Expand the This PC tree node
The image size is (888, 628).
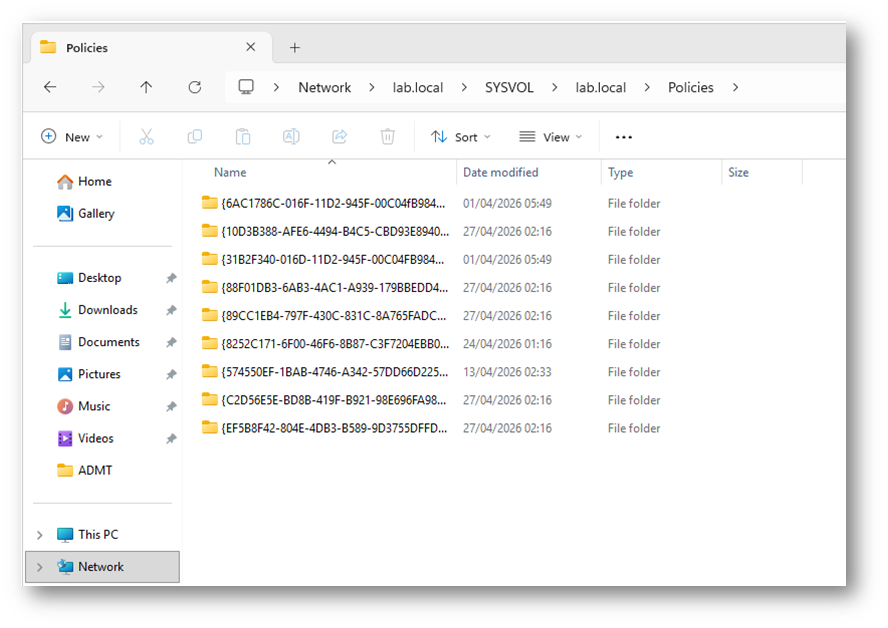tap(40, 535)
